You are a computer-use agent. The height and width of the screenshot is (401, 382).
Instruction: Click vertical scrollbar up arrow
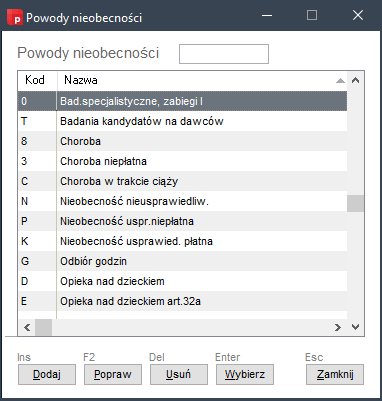[355, 80]
